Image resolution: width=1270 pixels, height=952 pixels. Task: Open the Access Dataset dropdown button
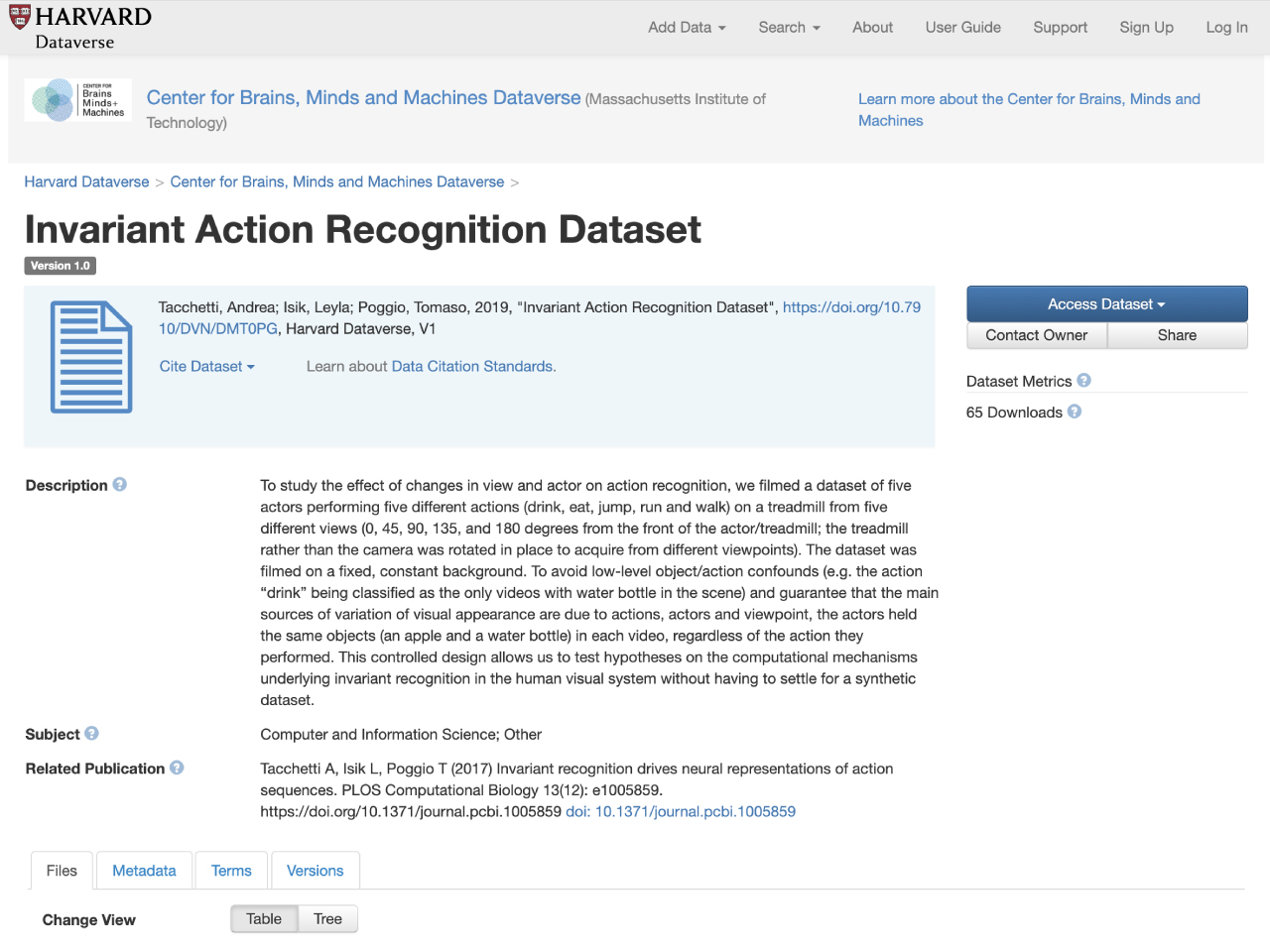tap(1106, 304)
